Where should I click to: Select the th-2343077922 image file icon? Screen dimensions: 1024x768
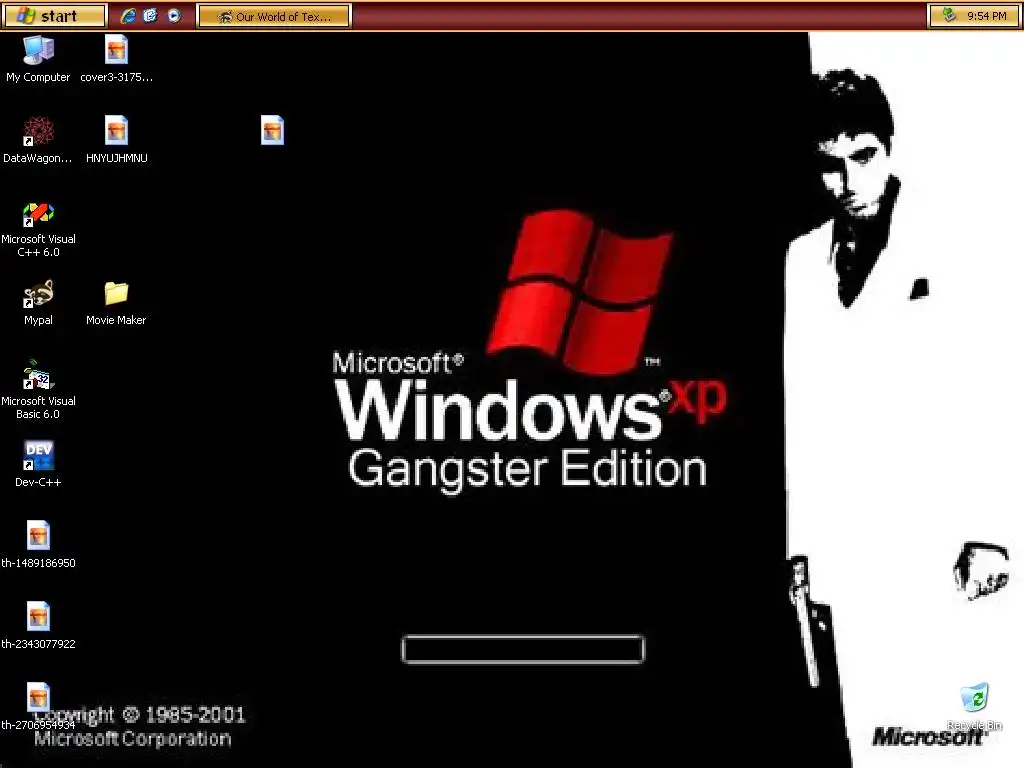pos(38,626)
